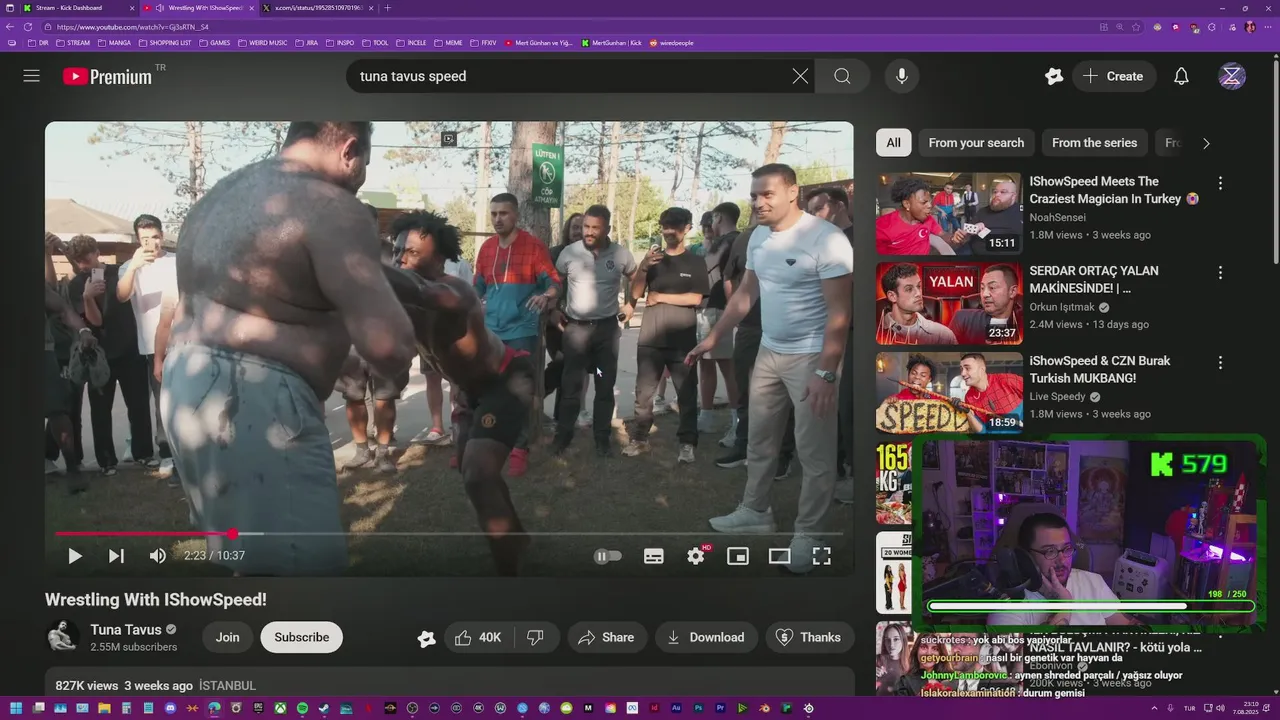Open the STREAM bookmarks folder

click(73, 43)
